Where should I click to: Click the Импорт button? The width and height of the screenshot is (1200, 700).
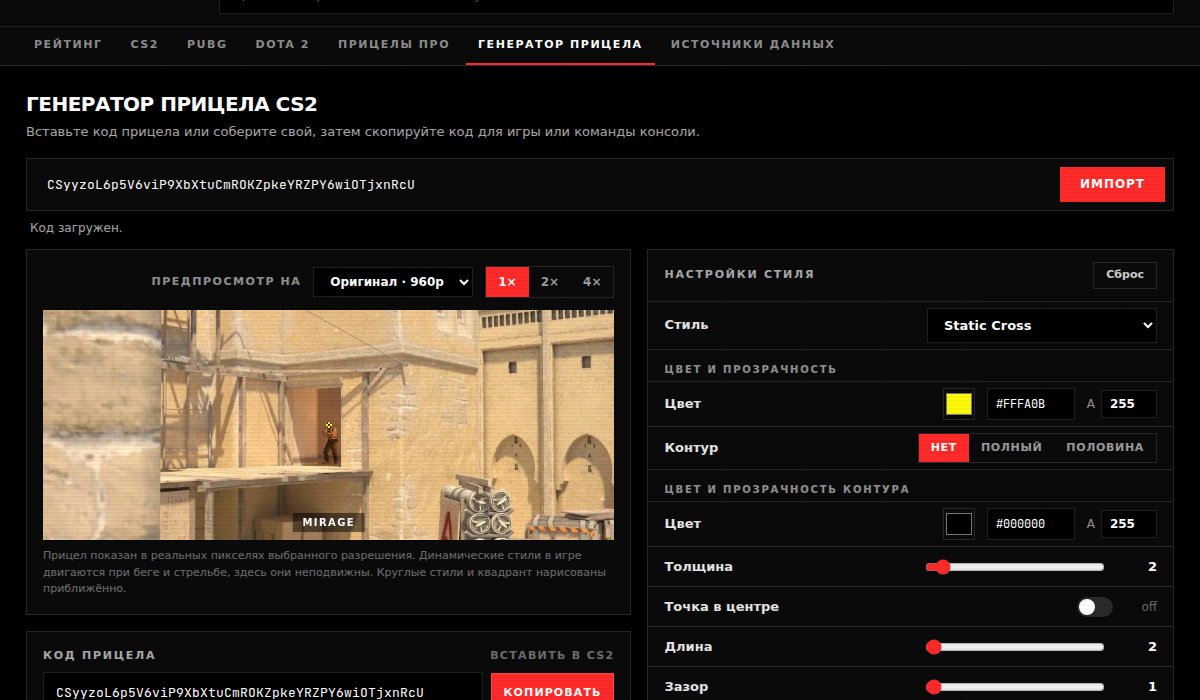pos(1112,185)
